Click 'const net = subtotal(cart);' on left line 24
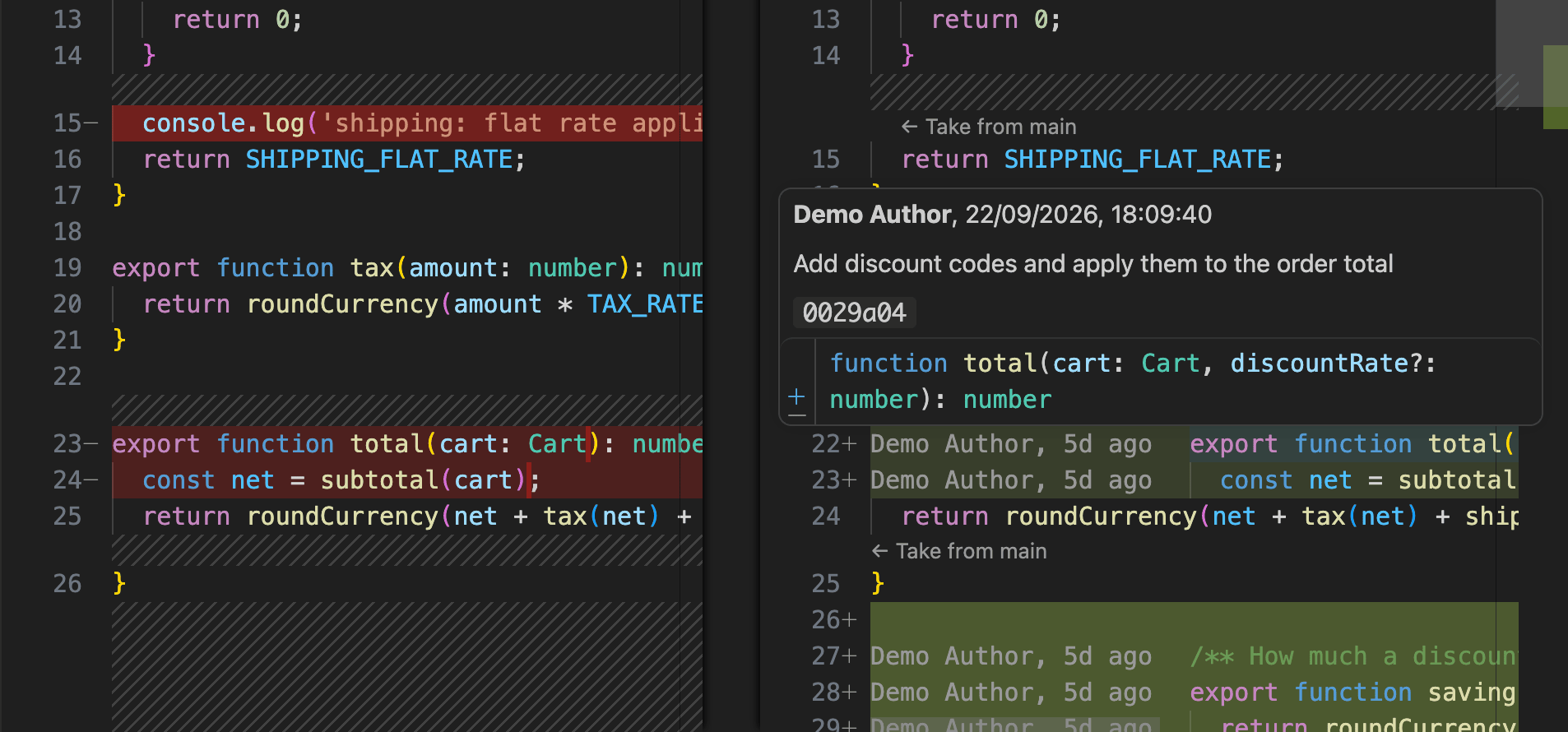Viewport: 1568px width, 732px height. pyautogui.click(x=341, y=480)
